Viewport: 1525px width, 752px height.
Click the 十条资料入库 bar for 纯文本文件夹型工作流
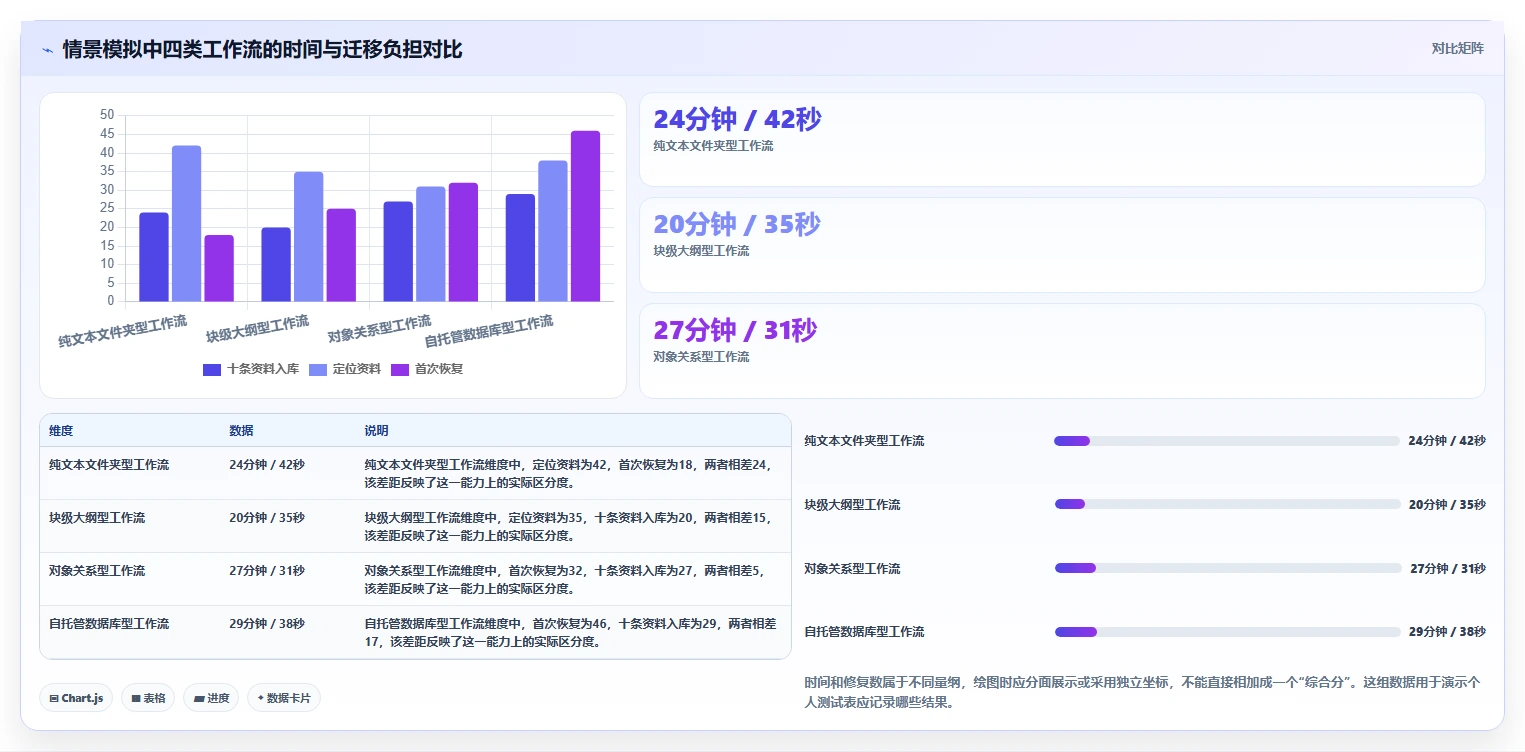154,257
